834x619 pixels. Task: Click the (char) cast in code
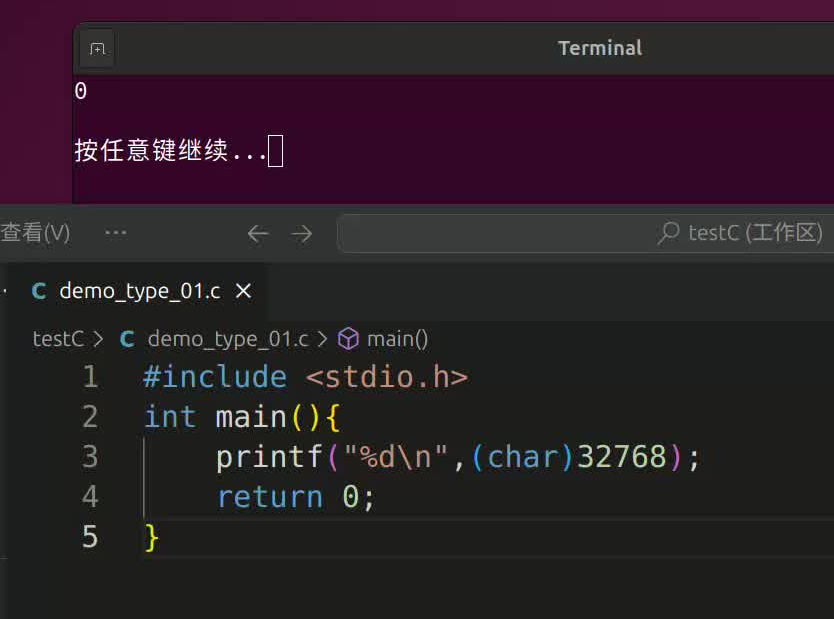522,457
